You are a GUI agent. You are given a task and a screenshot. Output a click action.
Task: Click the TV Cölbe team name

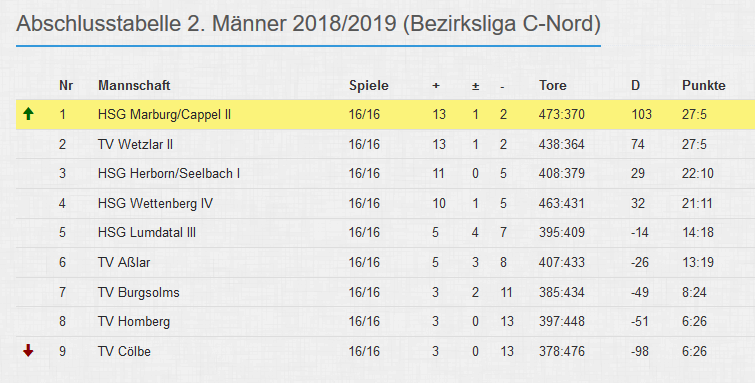[124, 351]
